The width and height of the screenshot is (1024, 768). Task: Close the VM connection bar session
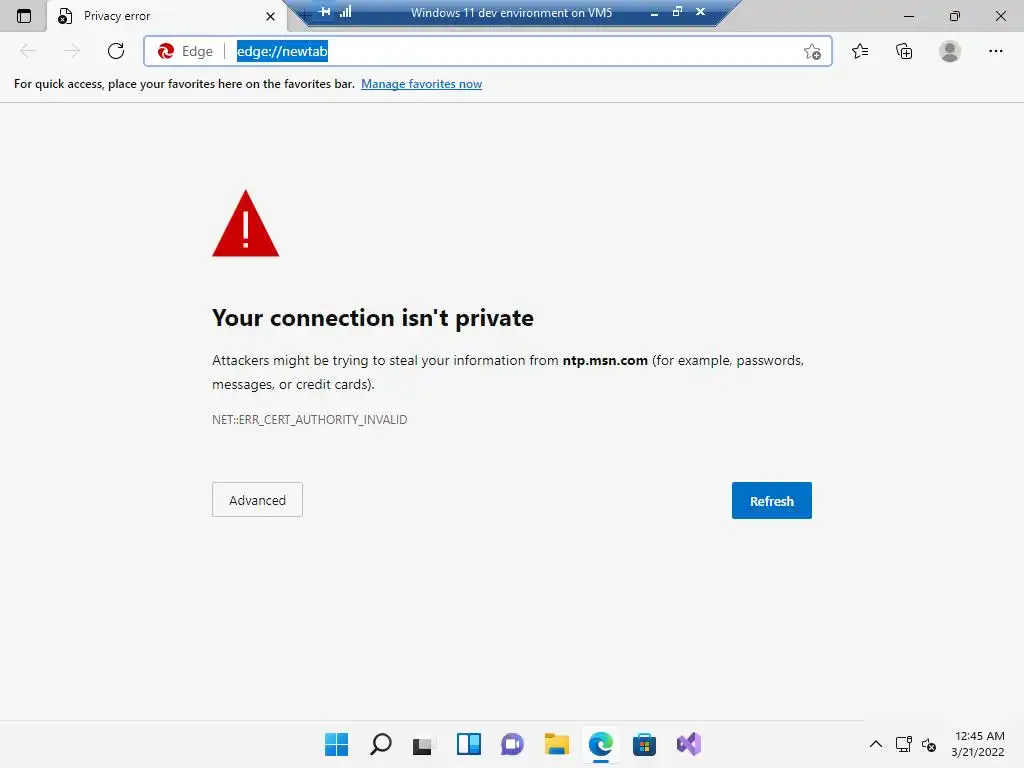(x=700, y=11)
